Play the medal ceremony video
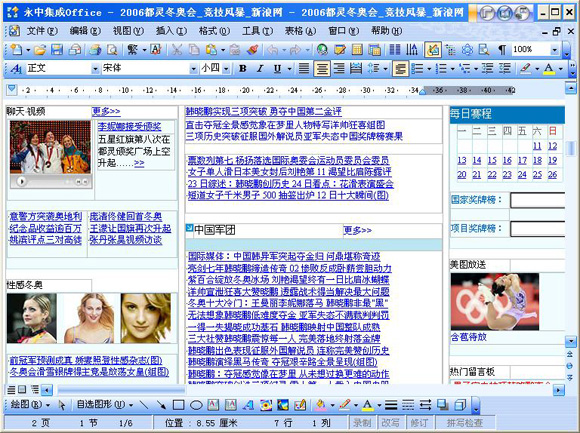Image resolution: width=580 pixels, height=433 pixels. tap(21, 182)
